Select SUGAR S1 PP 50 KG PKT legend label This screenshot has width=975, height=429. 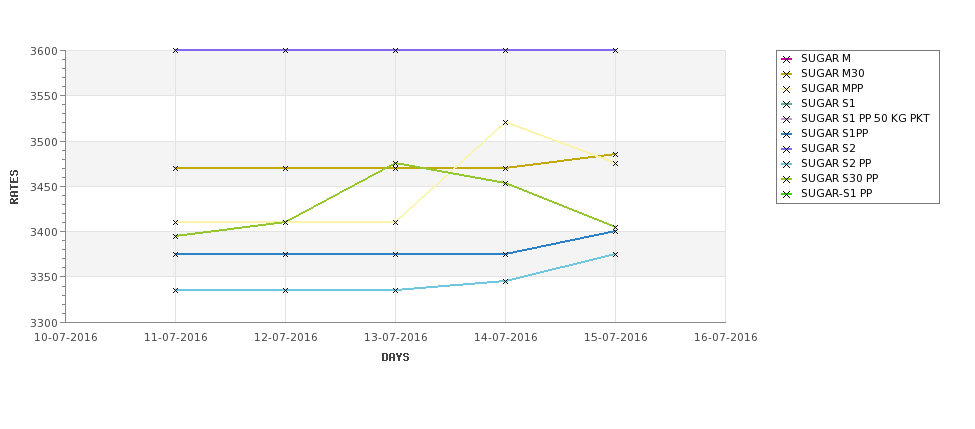[865, 119]
